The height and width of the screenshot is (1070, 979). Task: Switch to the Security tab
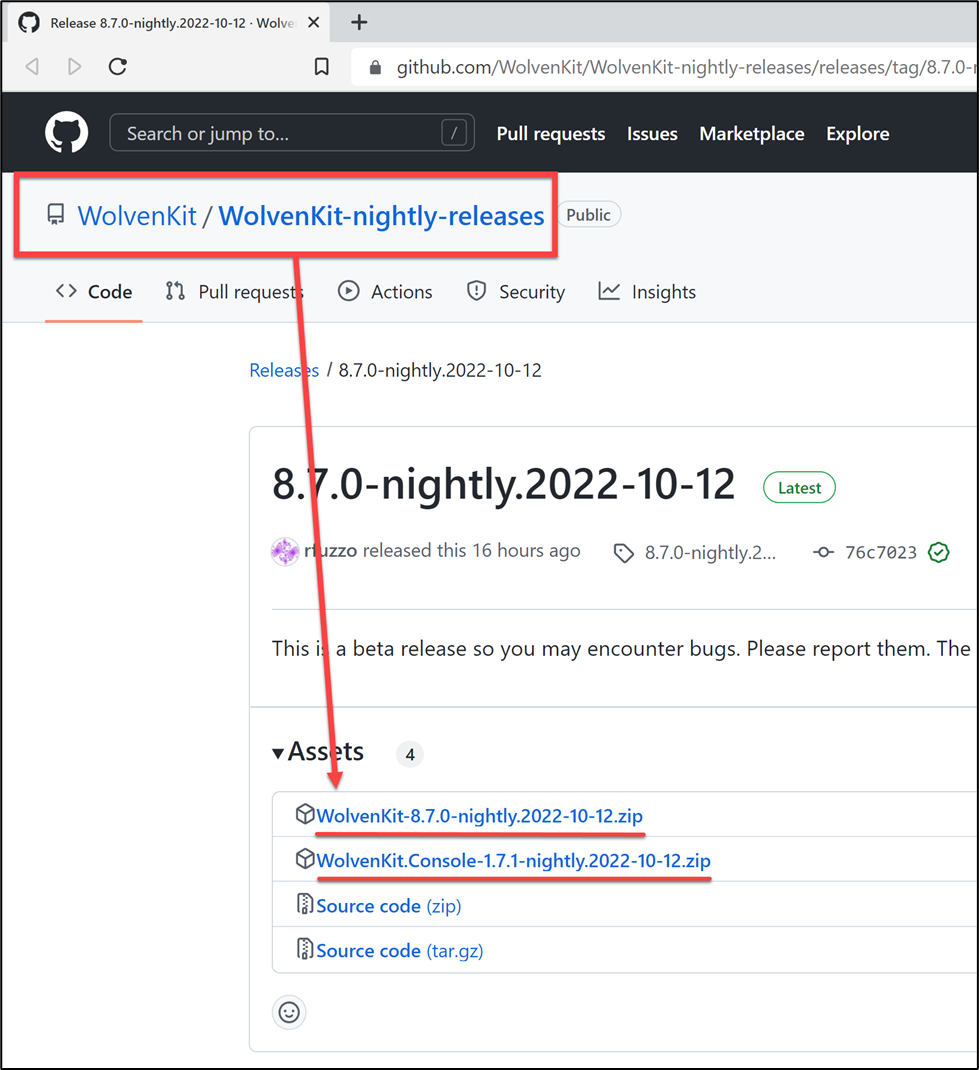(515, 292)
